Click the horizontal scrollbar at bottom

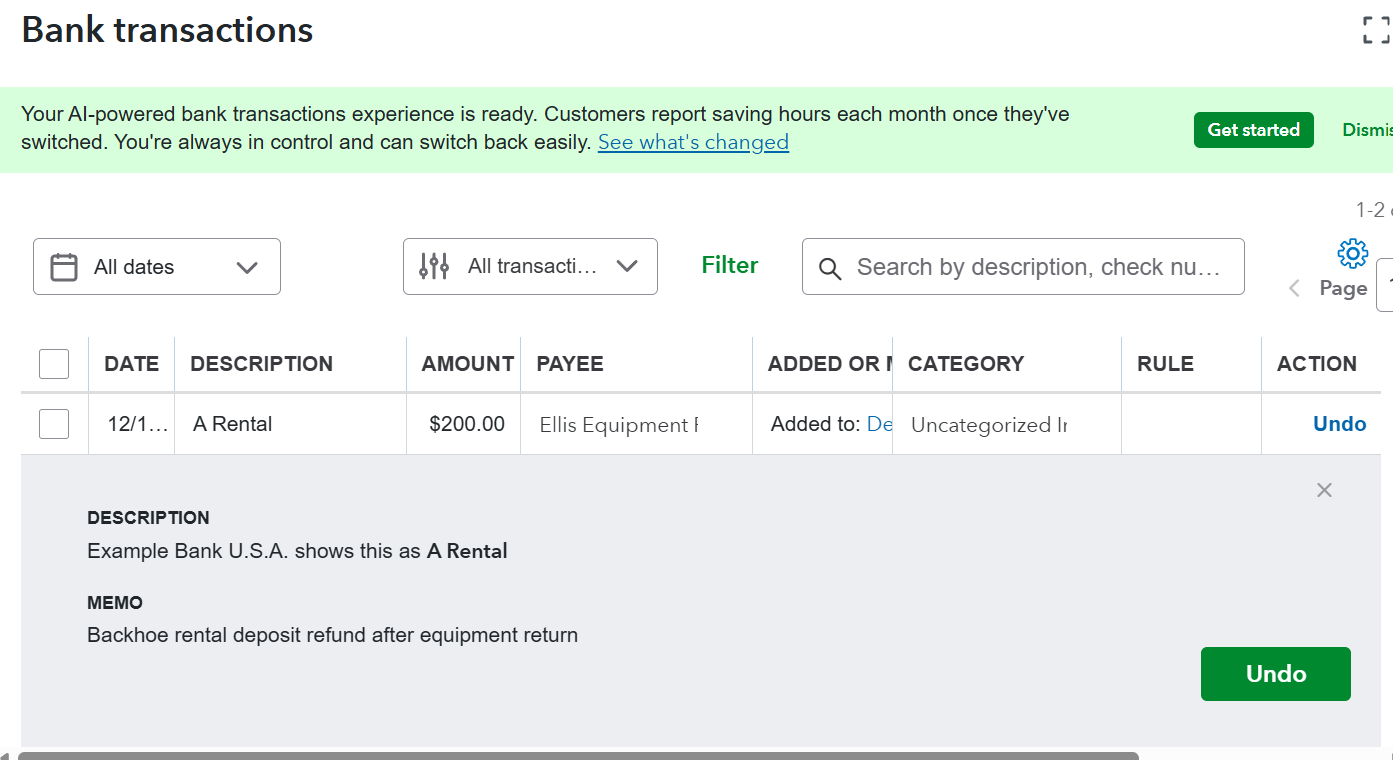click(x=578, y=755)
